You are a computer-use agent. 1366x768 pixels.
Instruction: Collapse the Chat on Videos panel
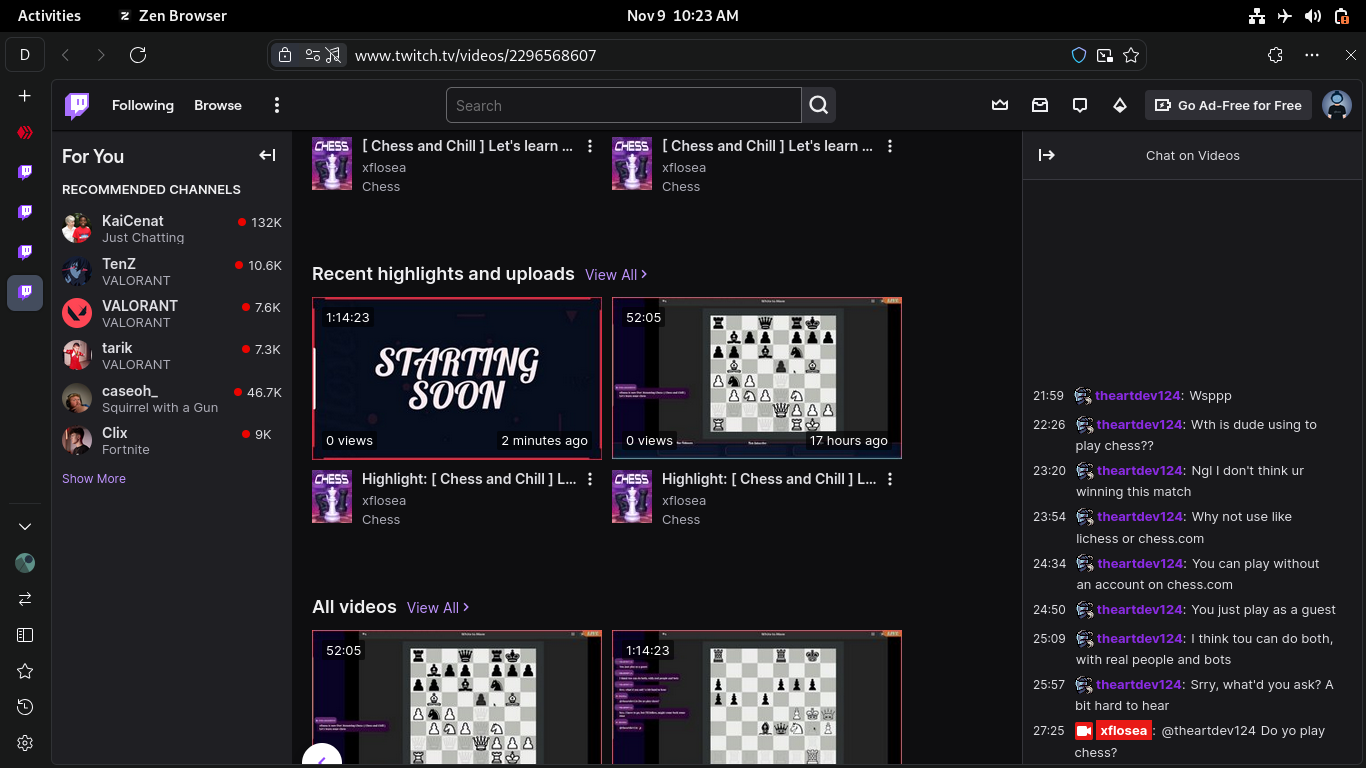point(1047,155)
